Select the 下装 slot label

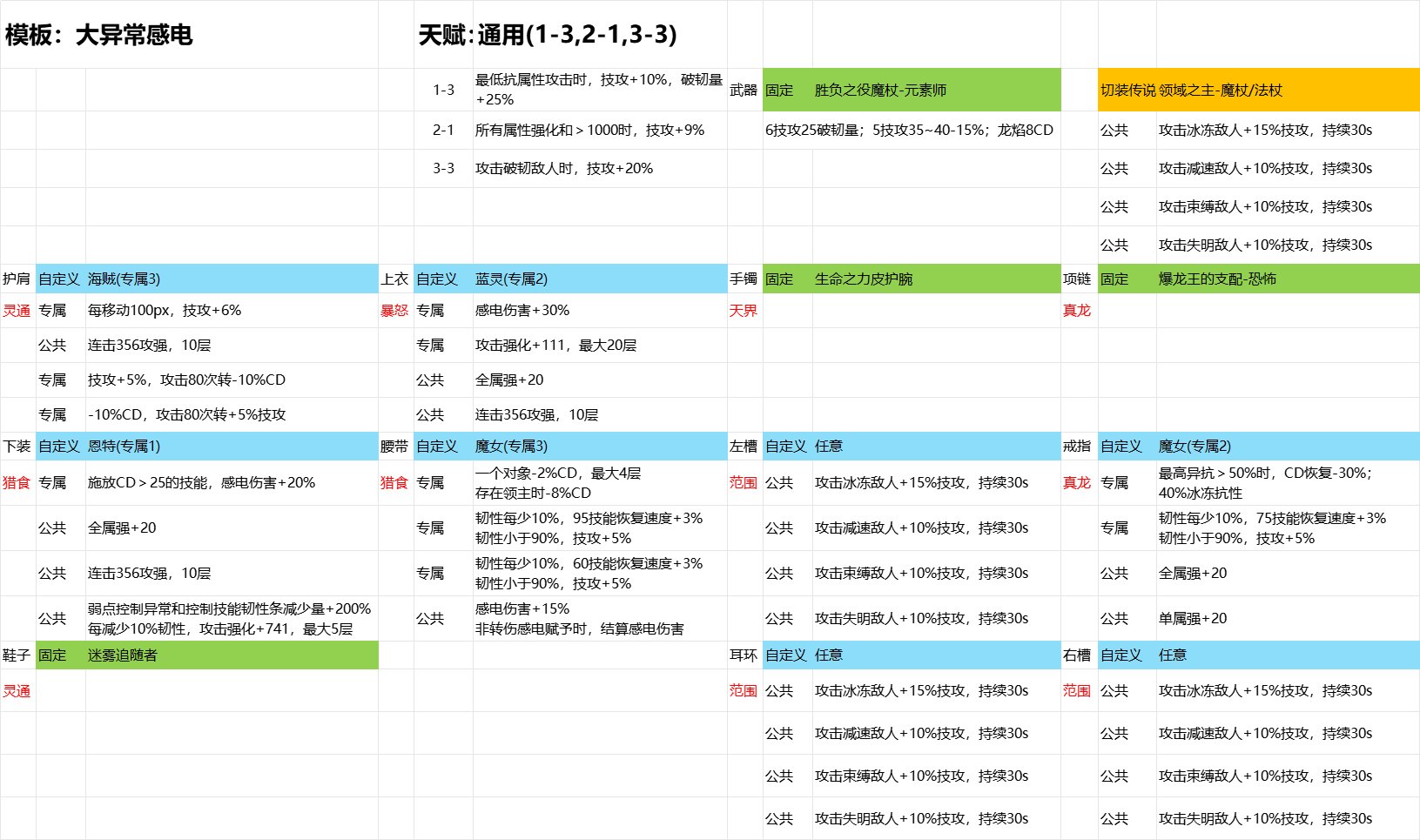click(17, 446)
